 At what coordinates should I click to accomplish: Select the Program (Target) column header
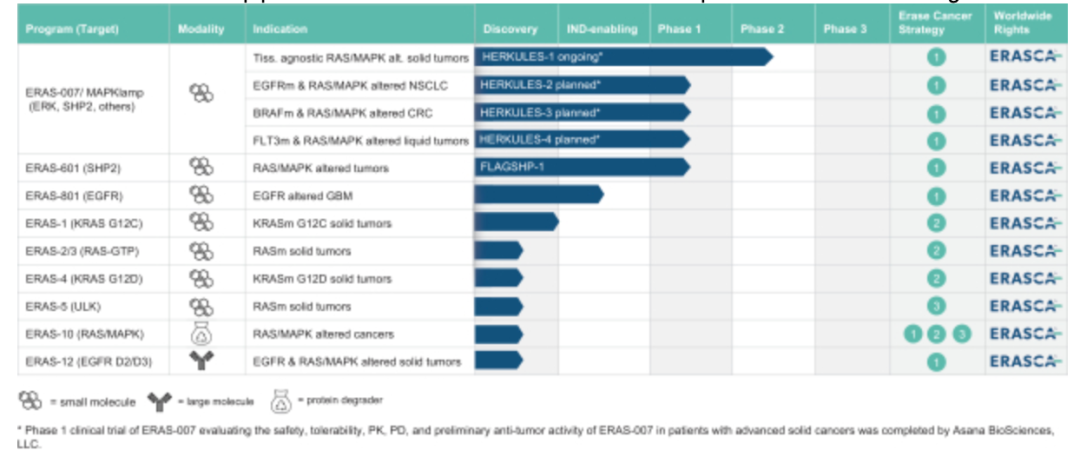(x=71, y=29)
